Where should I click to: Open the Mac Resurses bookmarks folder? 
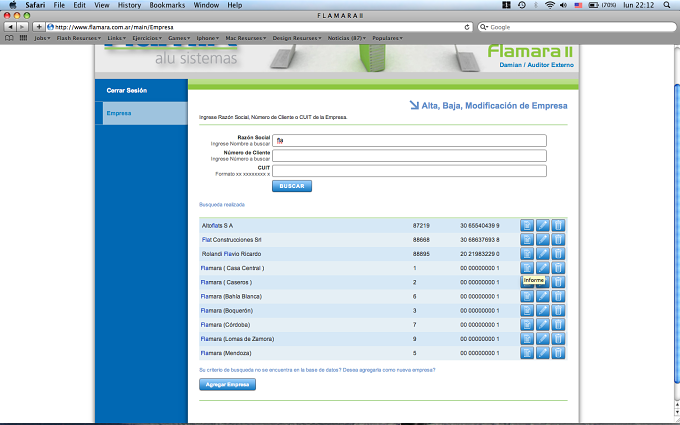246,38
